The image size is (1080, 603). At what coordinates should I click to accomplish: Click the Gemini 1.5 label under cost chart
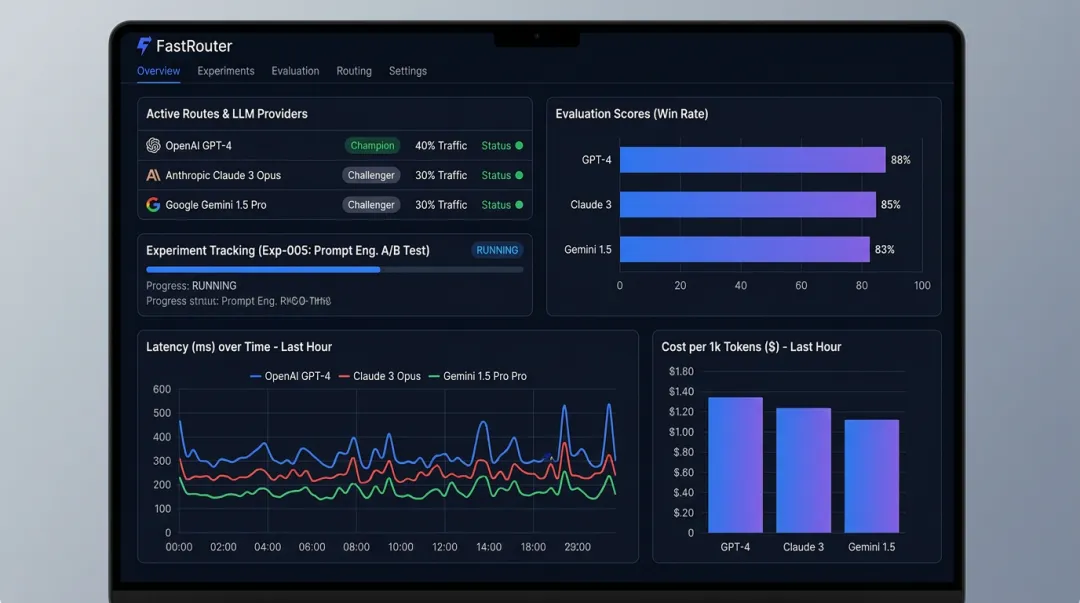(x=871, y=546)
